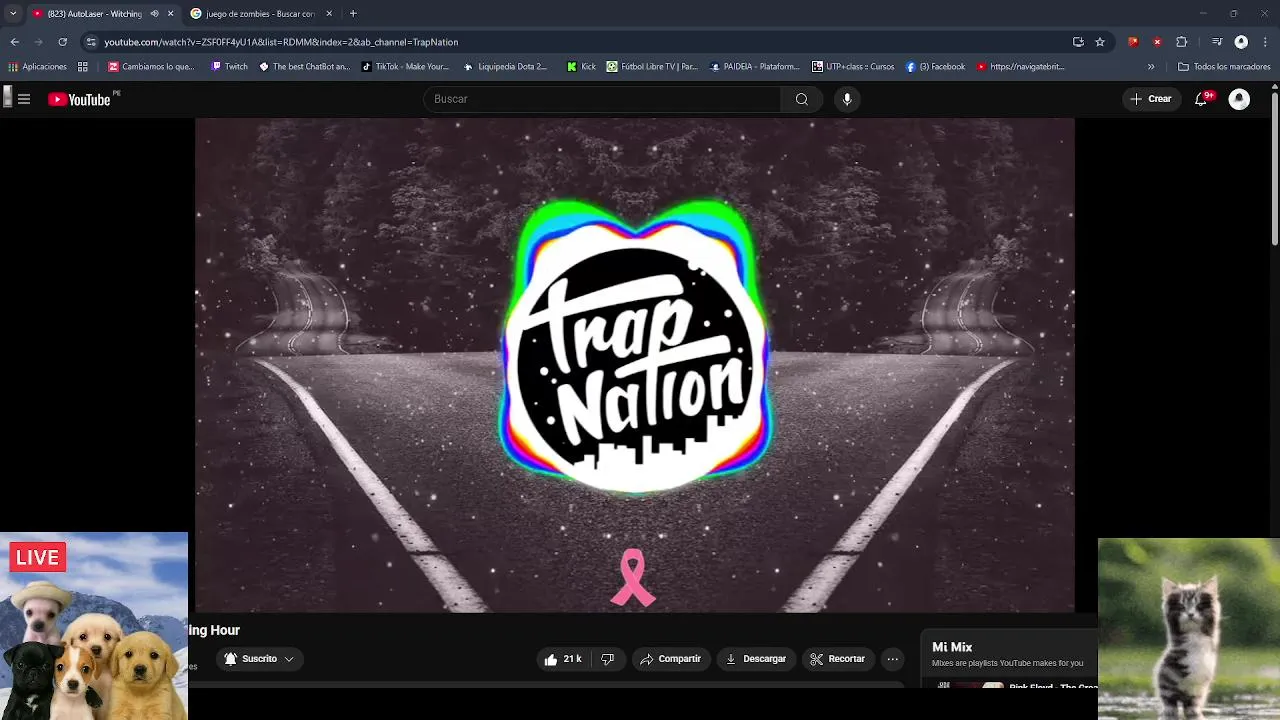The height and width of the screenshot is (720, 1280).
Task: Open Todos los marcadores folder
Action: pos(1224,67)
